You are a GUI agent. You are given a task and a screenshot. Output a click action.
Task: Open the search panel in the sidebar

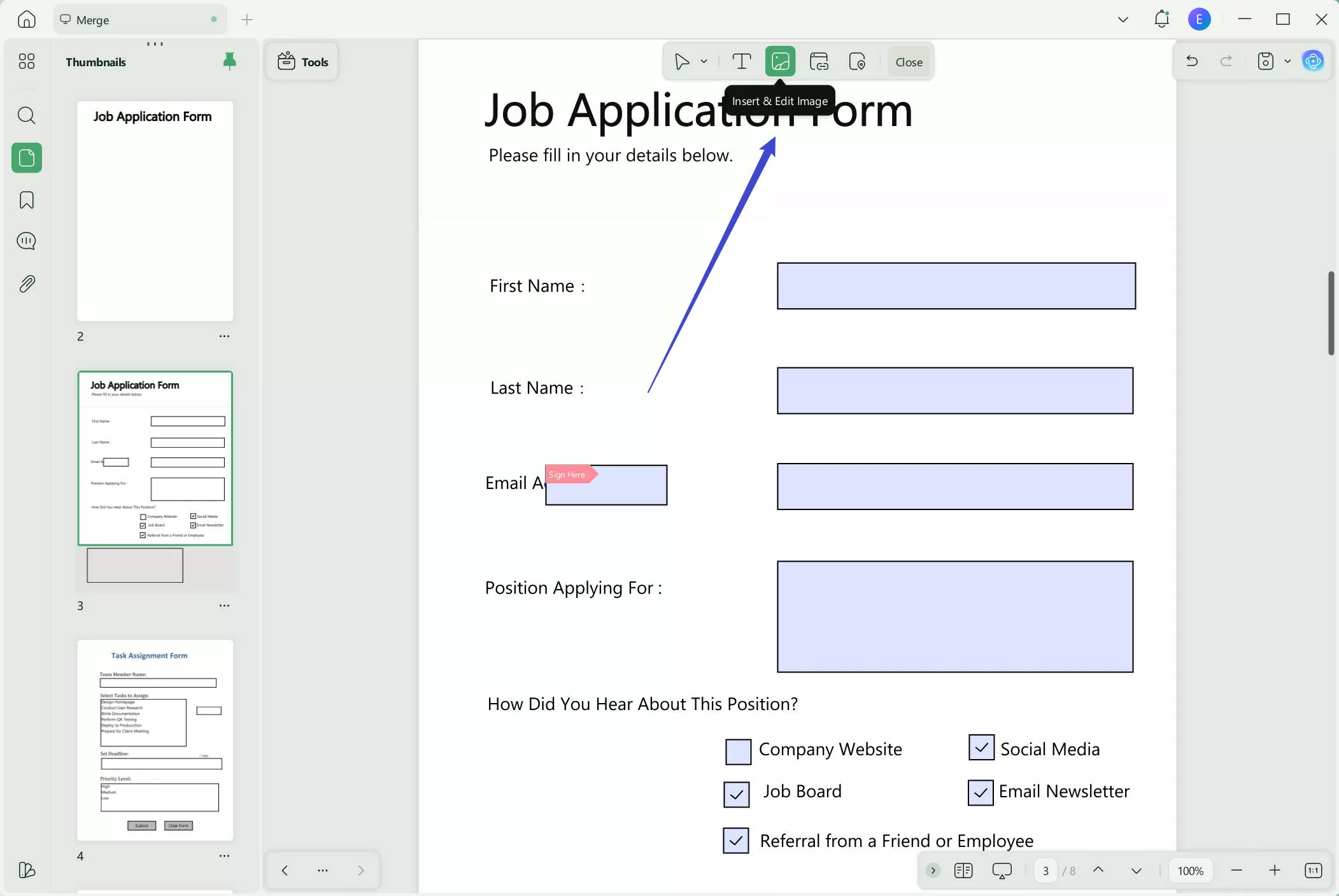tap(26, 115)
